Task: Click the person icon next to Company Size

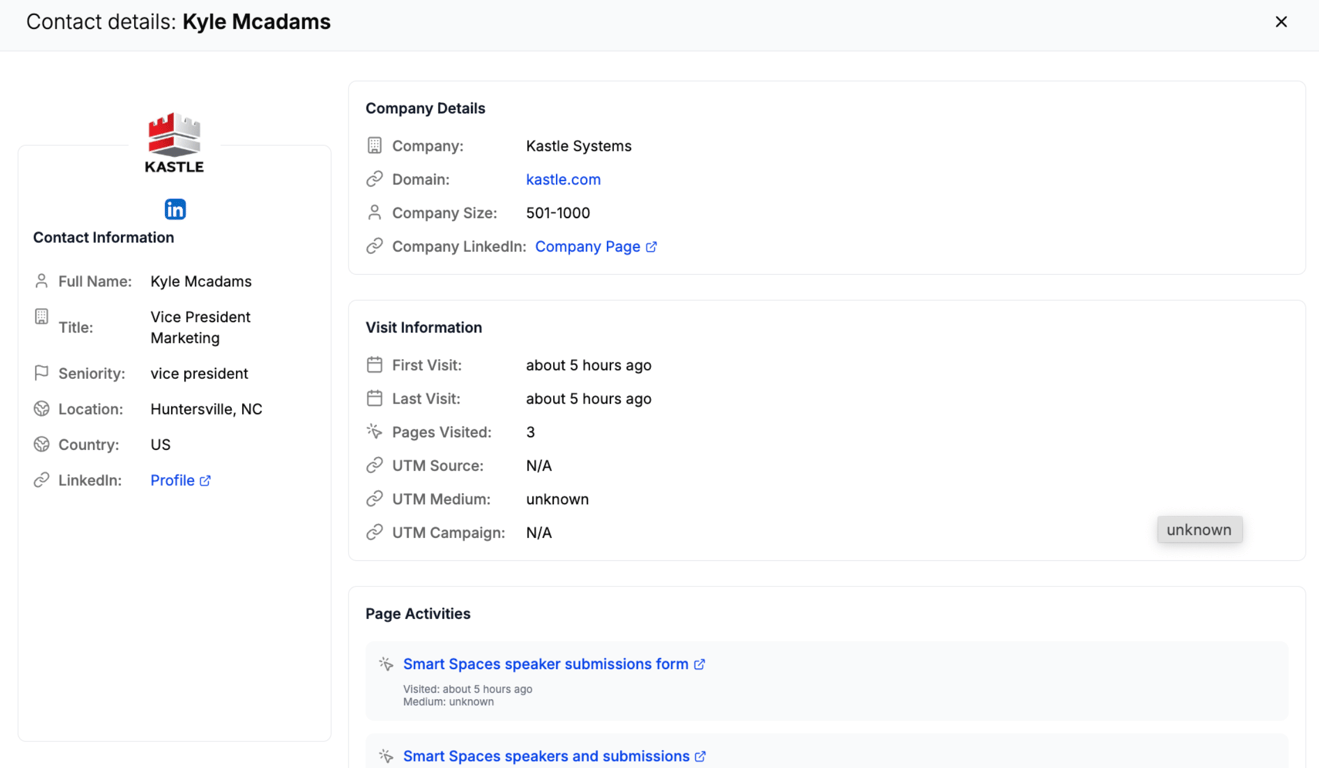Action: coord(374,212)
